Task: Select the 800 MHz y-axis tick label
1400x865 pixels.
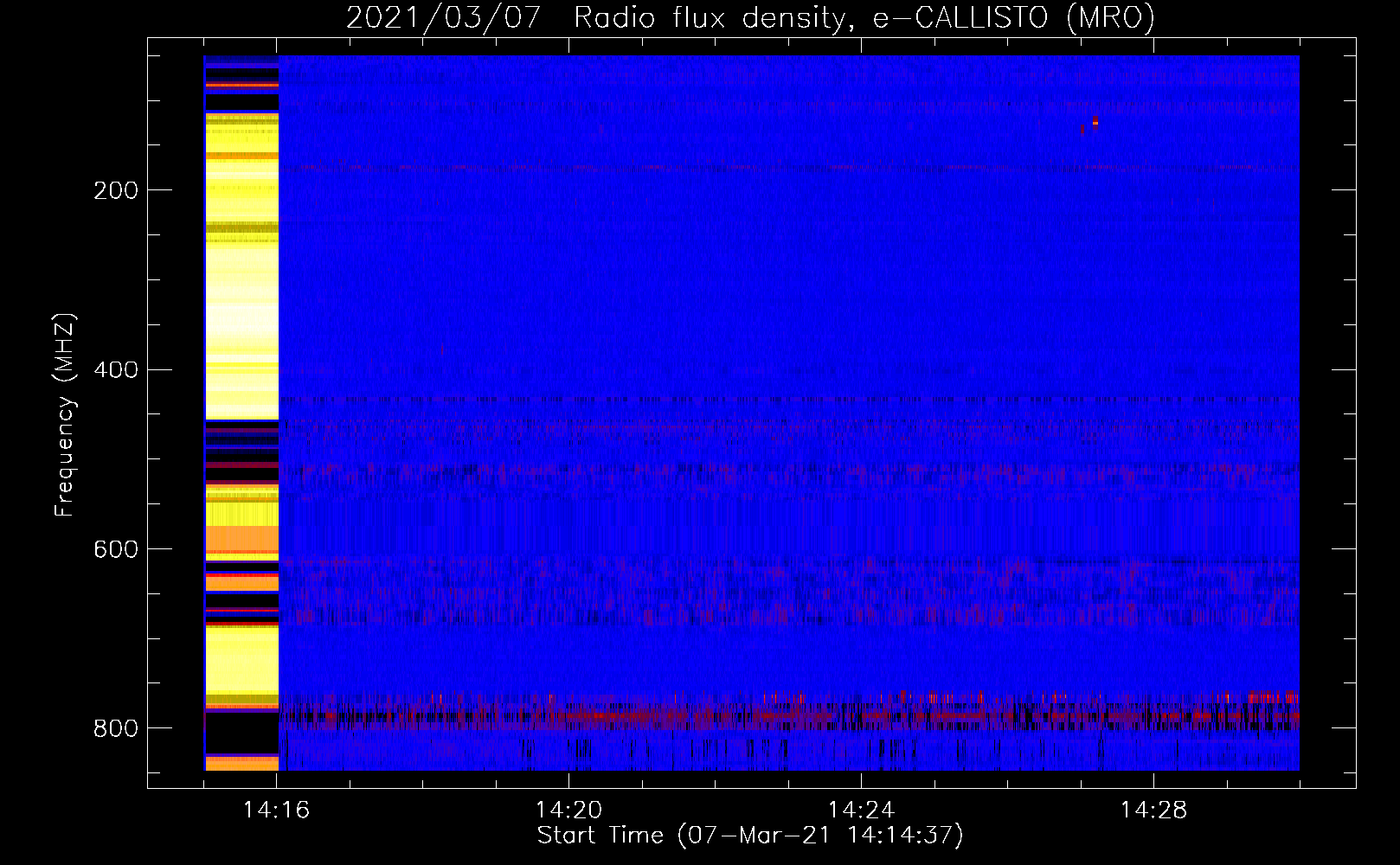Action: pos(116,729)
